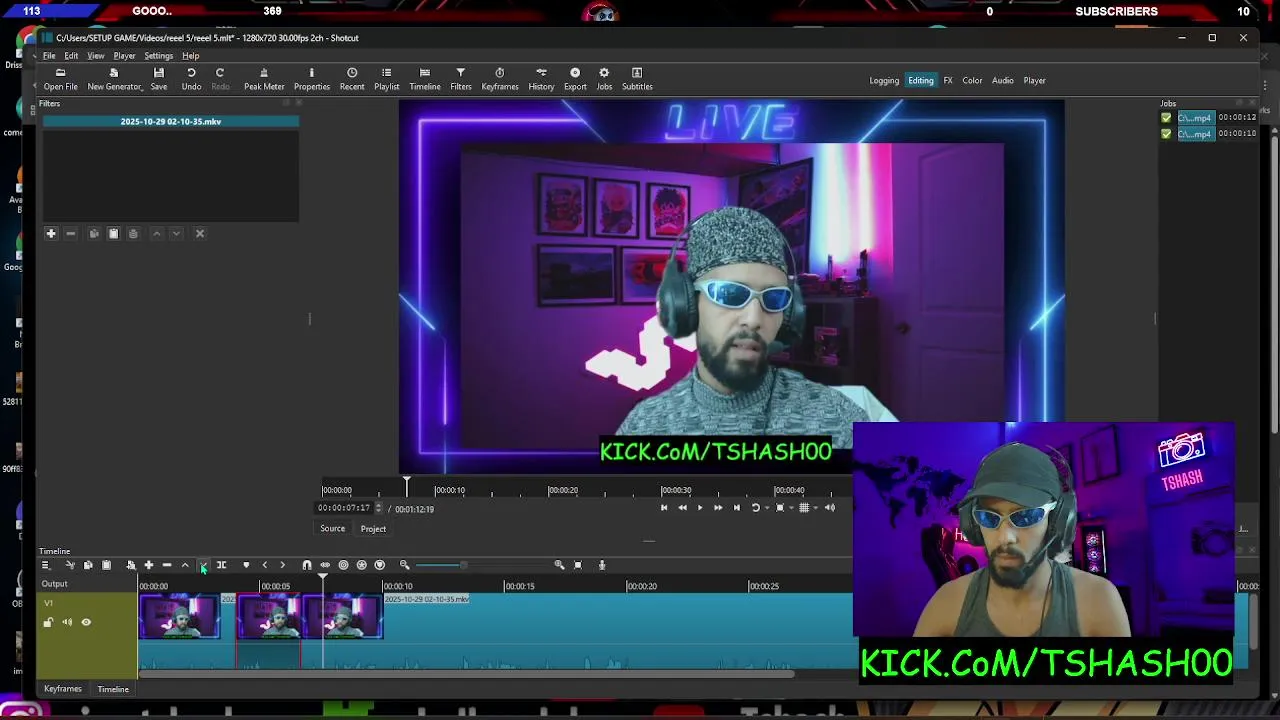Mute track V1 audio
Viewport: 1280px width, 720px height.
click(67, 622)
